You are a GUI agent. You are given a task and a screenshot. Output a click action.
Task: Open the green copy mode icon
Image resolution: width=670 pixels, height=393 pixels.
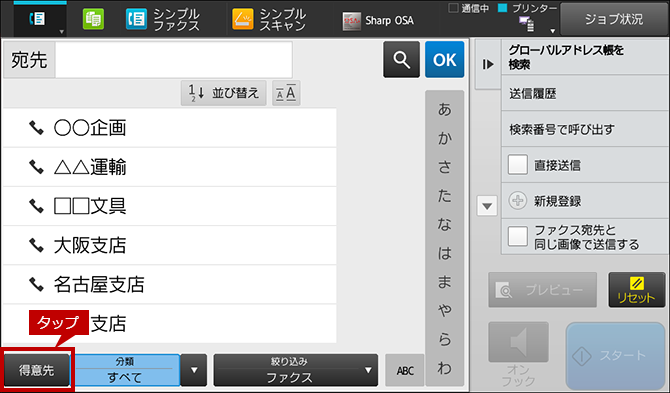93,19
